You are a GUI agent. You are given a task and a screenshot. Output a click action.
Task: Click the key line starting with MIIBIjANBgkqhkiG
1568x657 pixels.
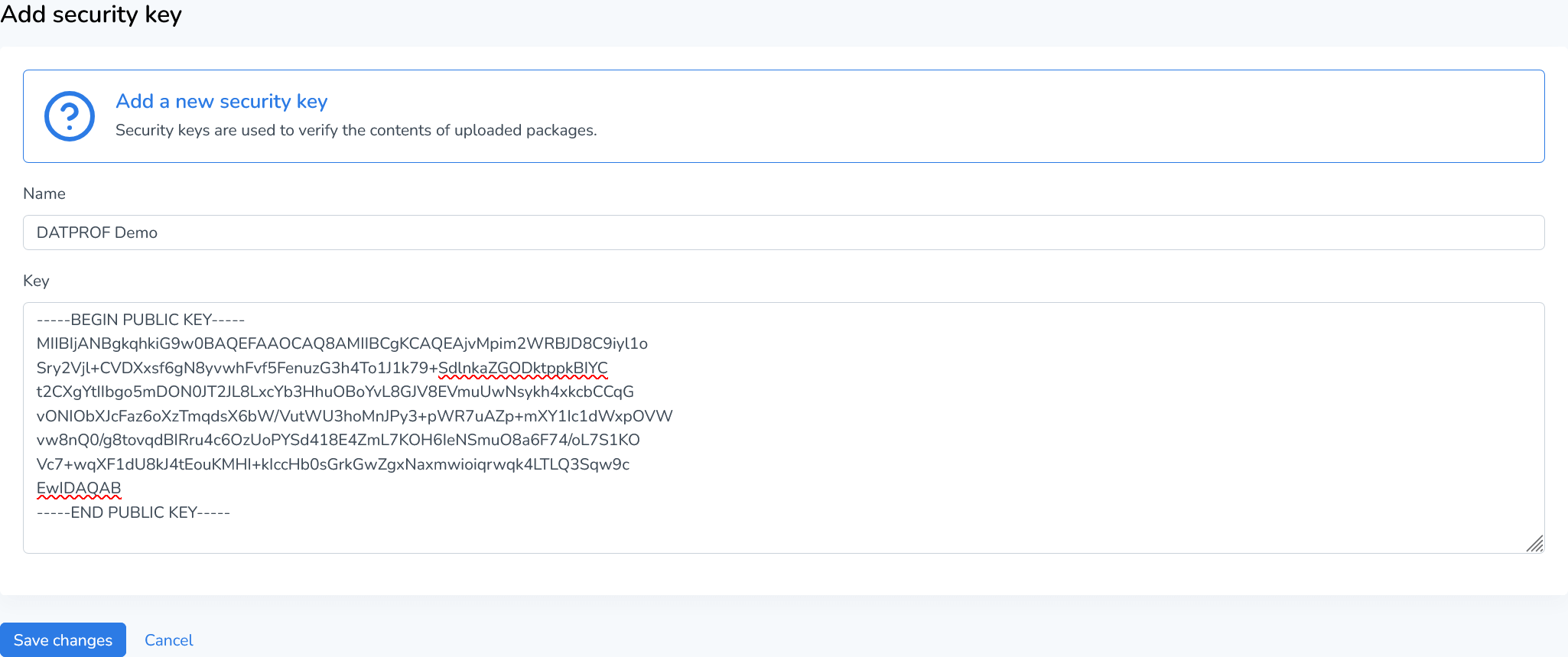tap(342, 343)
